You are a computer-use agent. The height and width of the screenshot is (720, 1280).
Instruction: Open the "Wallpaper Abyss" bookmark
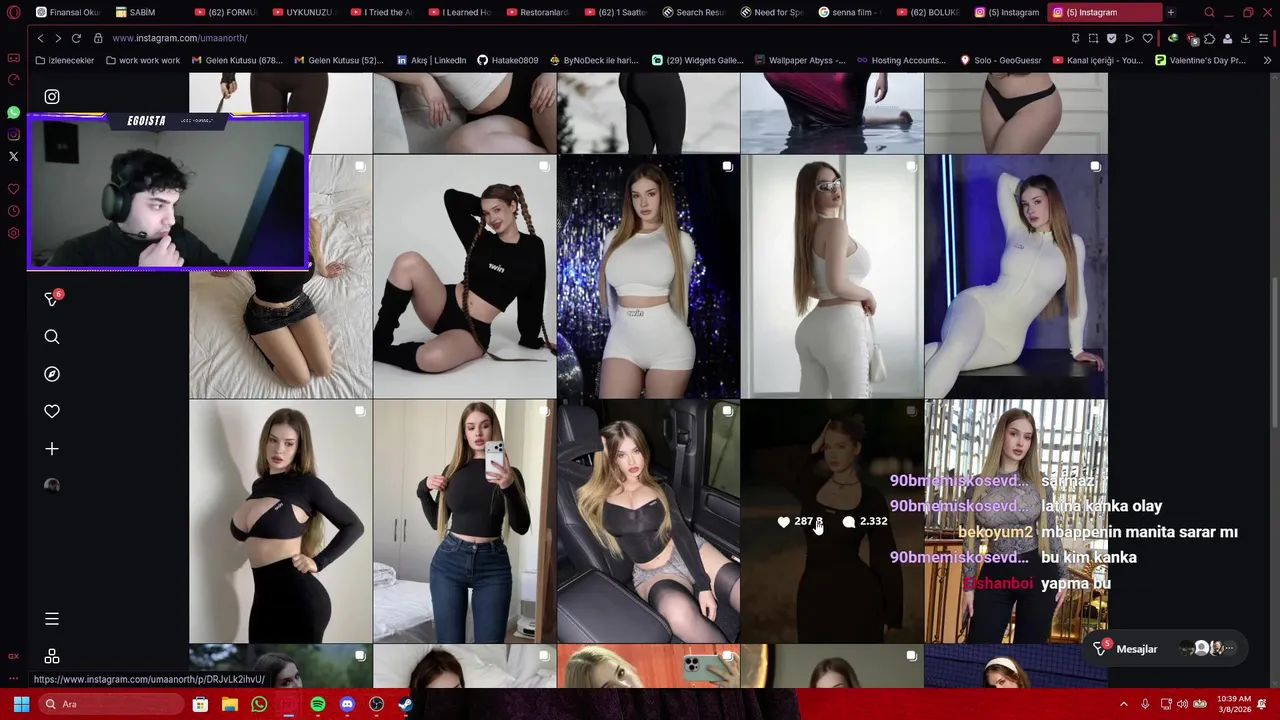pos(799,60)
